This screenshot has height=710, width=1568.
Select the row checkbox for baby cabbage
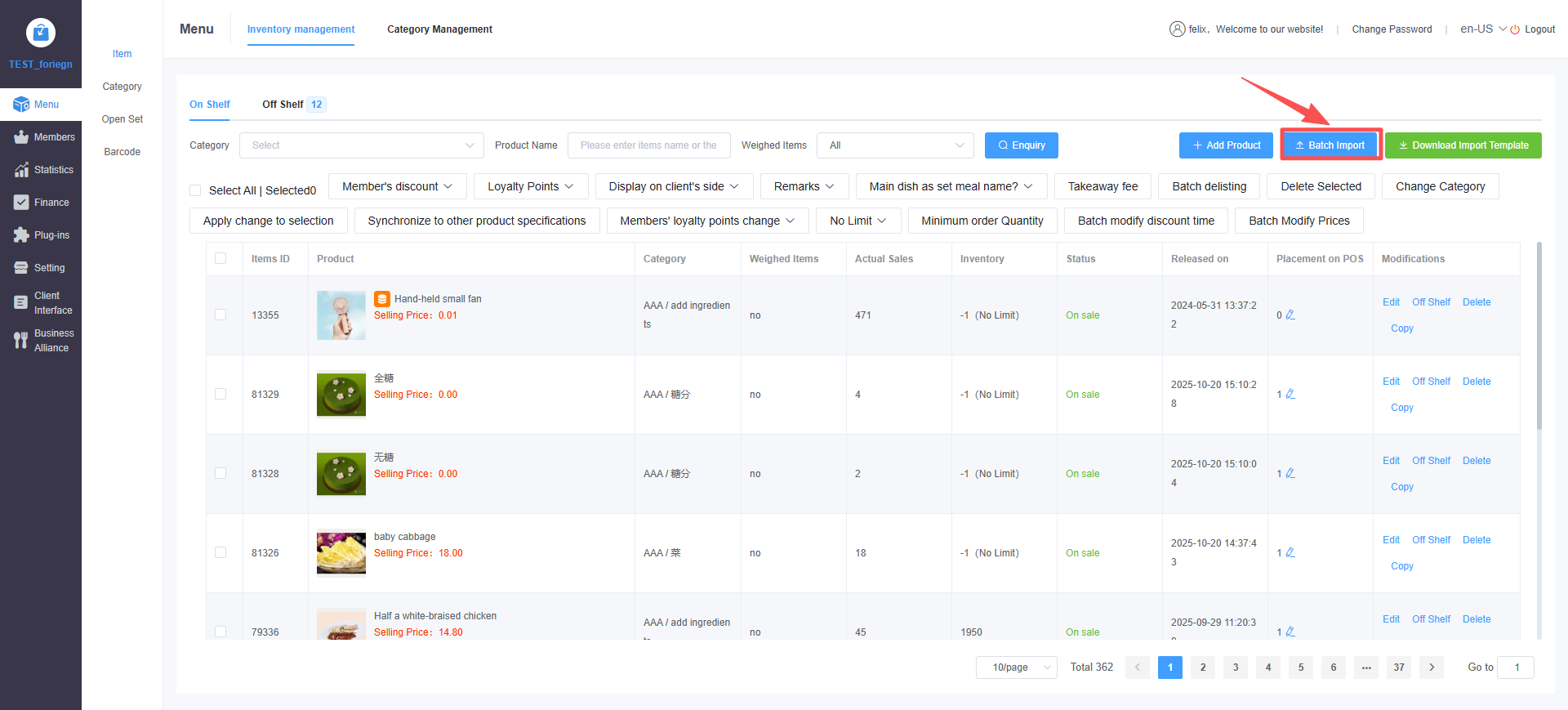(x=220, y=552)
